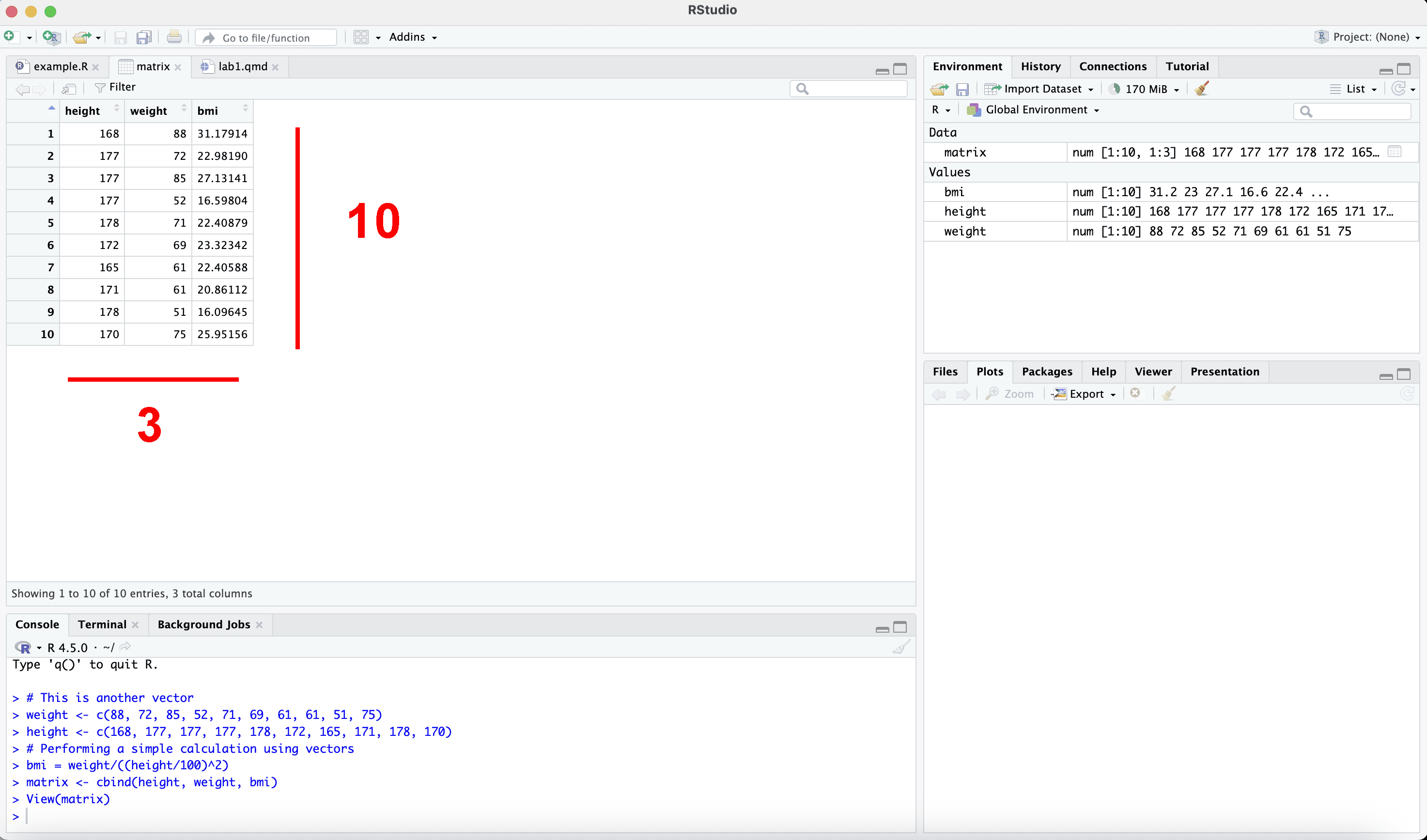Click the Open File folder icon
The image size is (1427, 840).
(x=81, y=37)
